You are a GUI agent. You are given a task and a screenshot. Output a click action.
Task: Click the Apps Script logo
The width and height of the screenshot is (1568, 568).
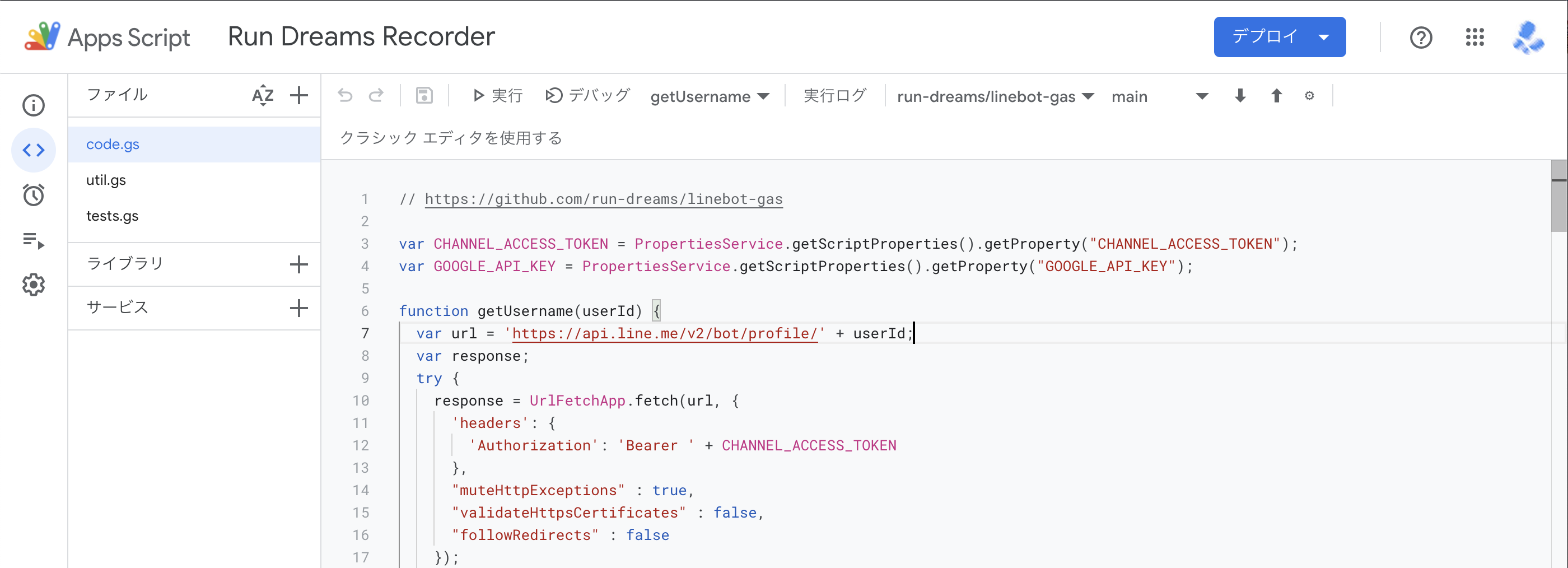(107, 37)
